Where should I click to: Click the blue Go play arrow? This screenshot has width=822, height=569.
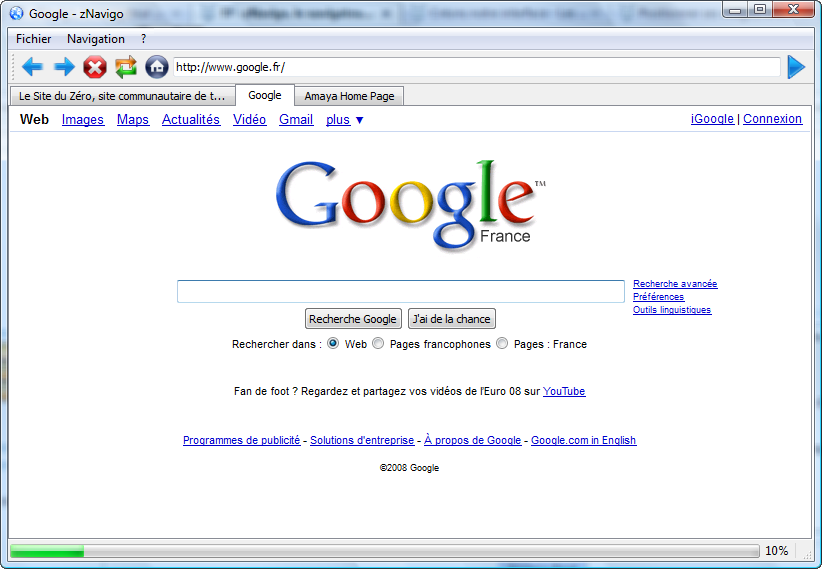[x=796, y=67]
